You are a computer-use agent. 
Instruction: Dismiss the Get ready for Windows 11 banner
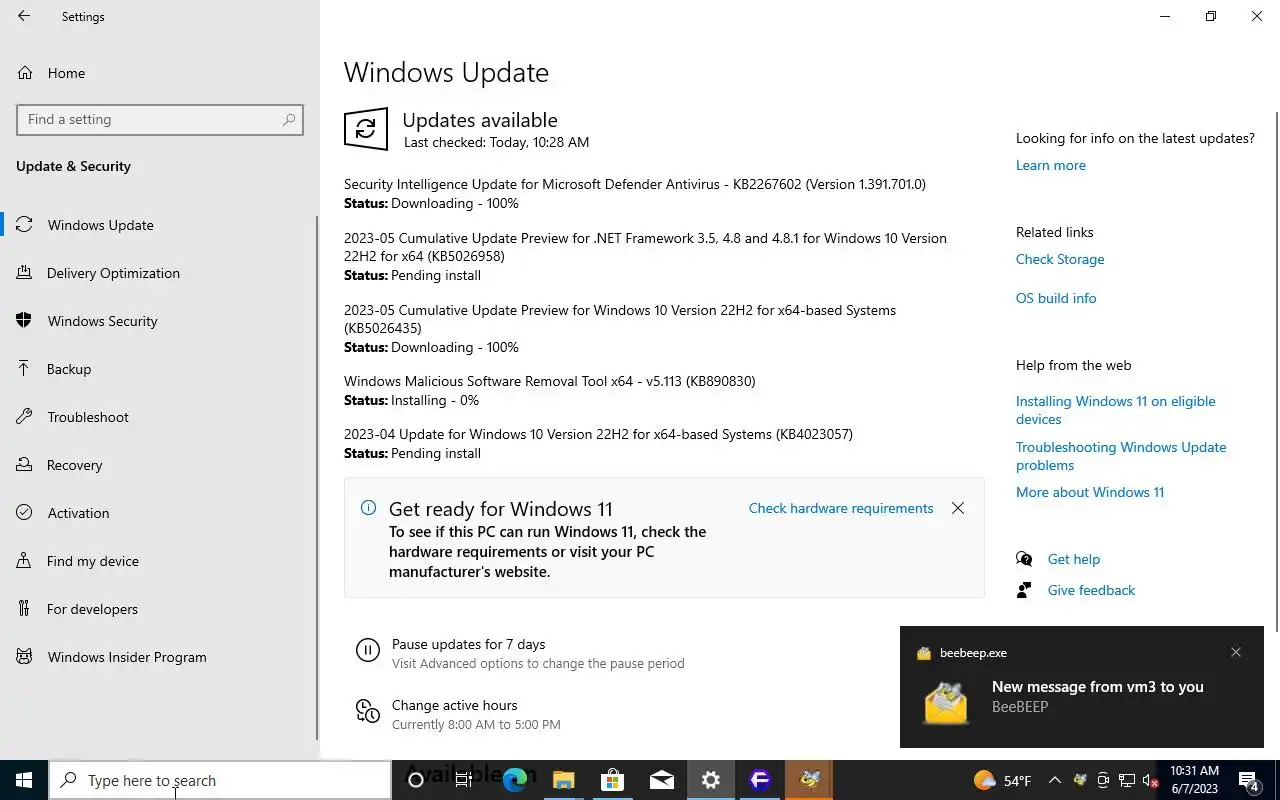958,508
